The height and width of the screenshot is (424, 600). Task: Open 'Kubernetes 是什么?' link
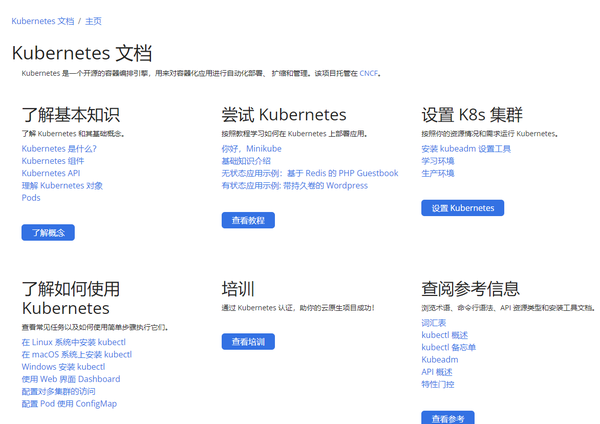[x=59, y=148]
